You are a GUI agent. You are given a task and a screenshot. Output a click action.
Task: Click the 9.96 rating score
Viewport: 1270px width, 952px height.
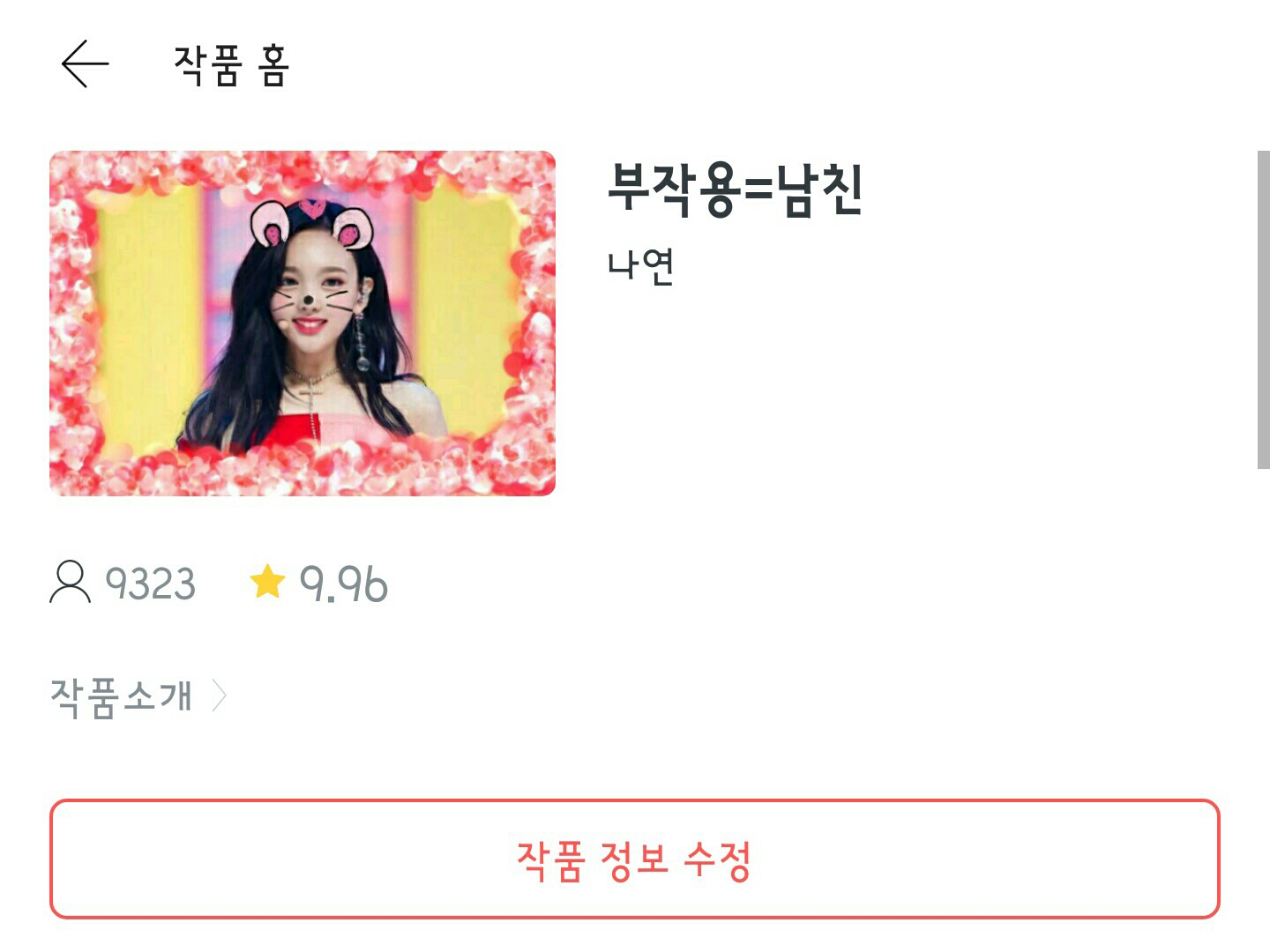tap(343, 584)
